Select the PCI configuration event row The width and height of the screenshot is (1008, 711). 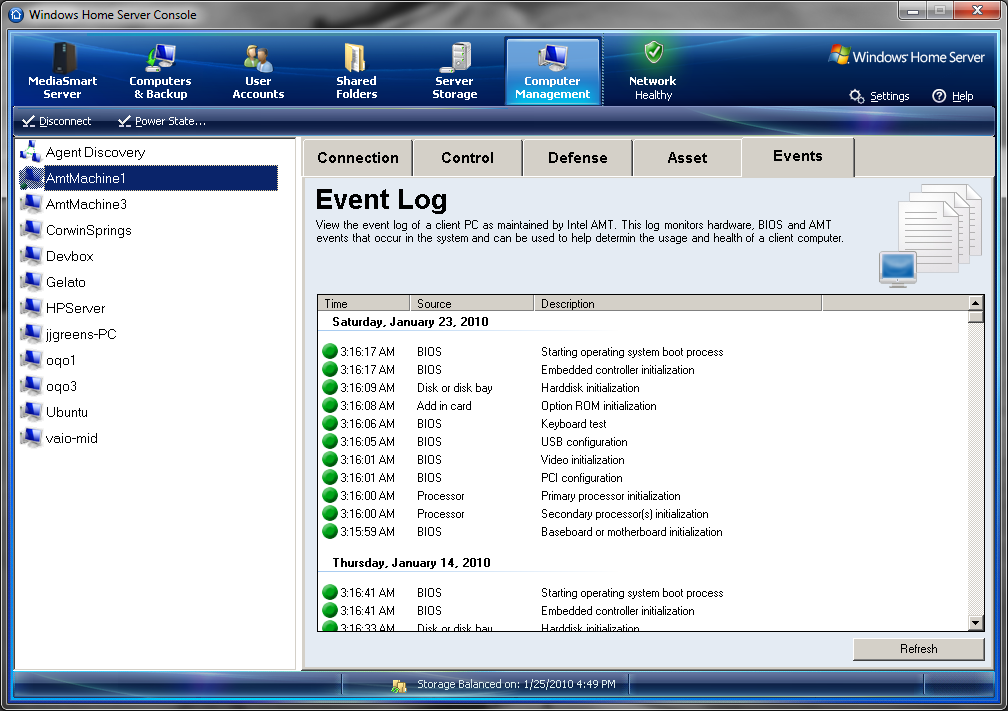[x=643, y=478]
